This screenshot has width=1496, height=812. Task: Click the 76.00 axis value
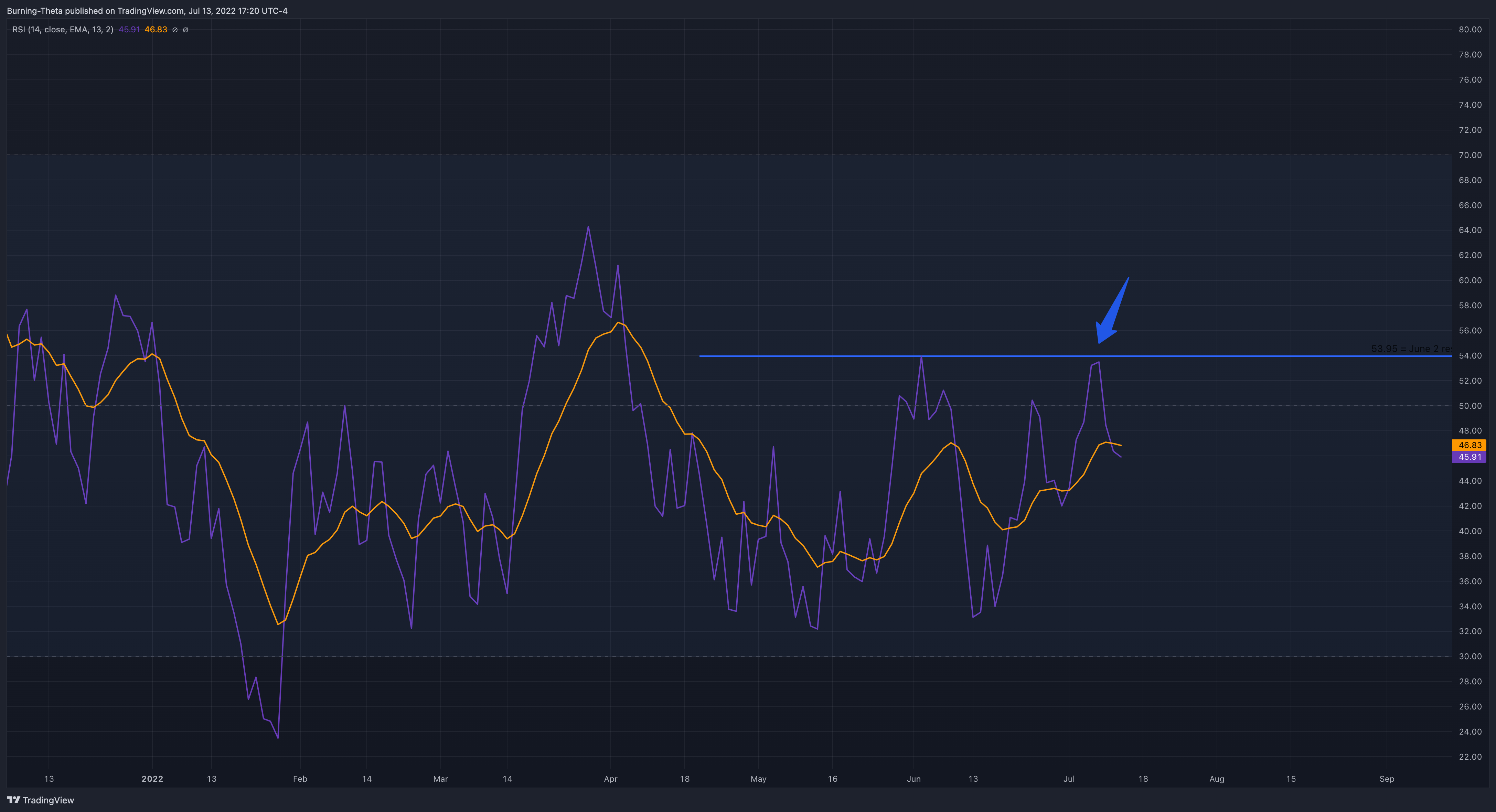click(1470, 79)
